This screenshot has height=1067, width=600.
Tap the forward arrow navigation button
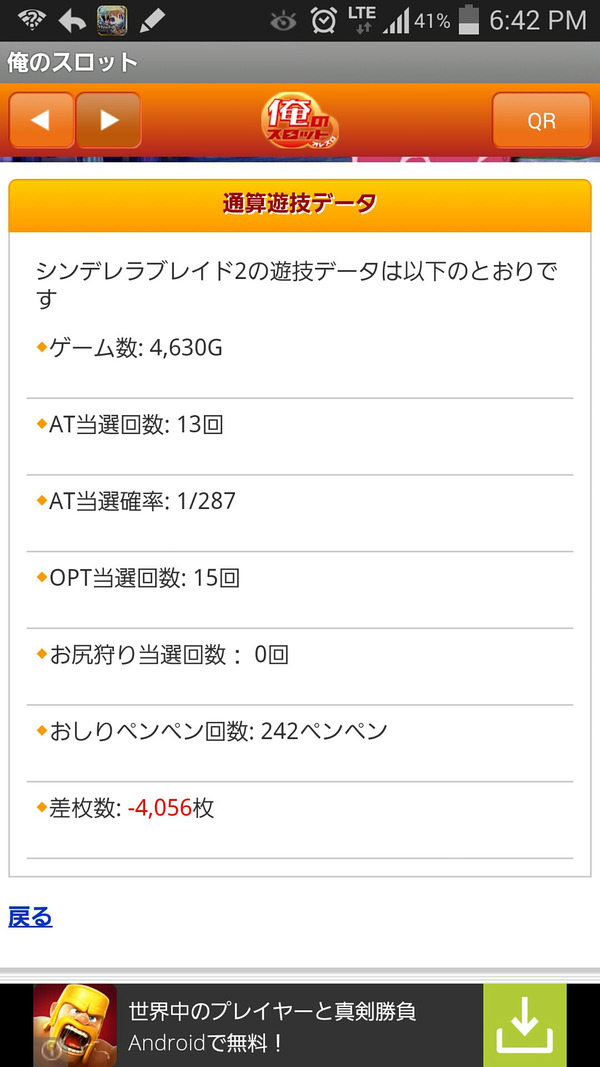[x=108, y=120]
